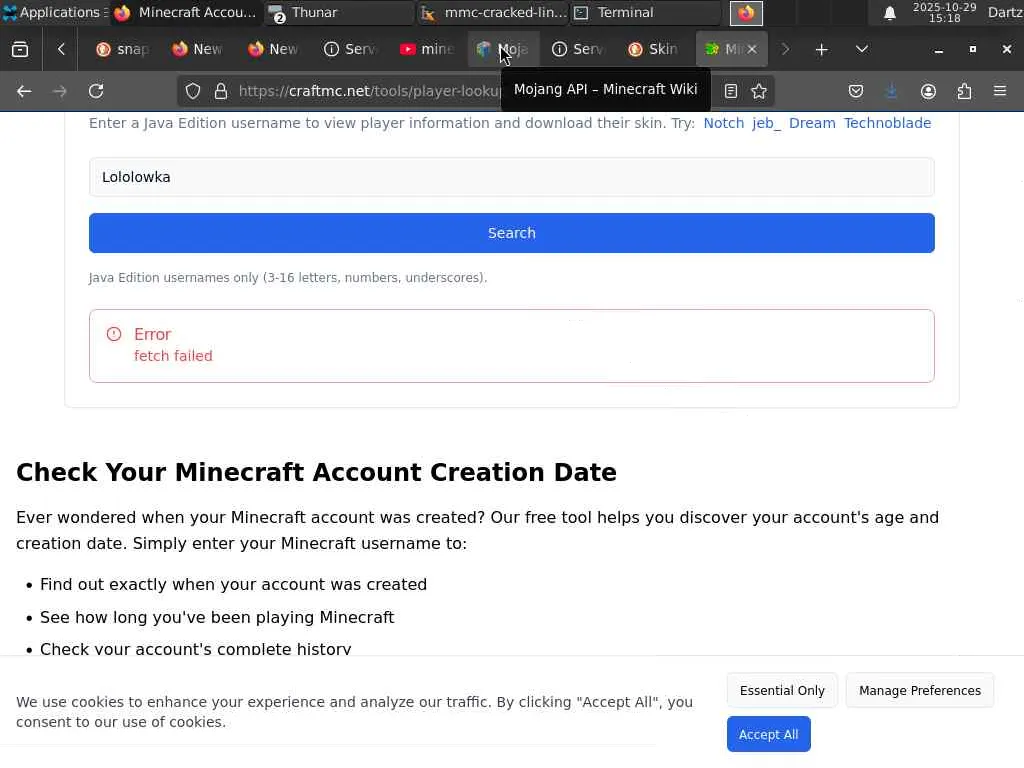
Task: Open the downloads panel
Action: click(891, 91)
